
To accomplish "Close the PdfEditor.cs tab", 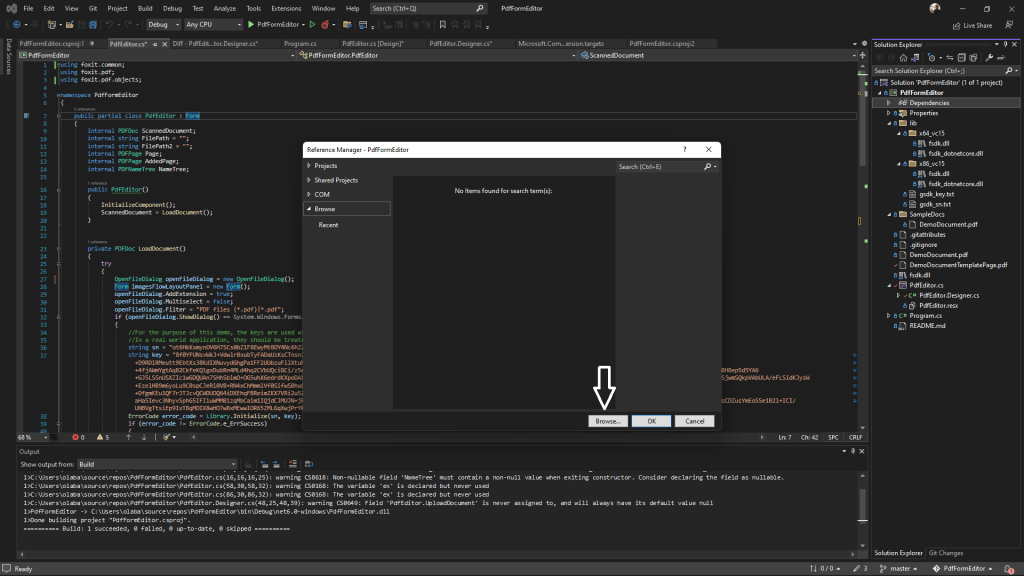I will pos(165,44).
